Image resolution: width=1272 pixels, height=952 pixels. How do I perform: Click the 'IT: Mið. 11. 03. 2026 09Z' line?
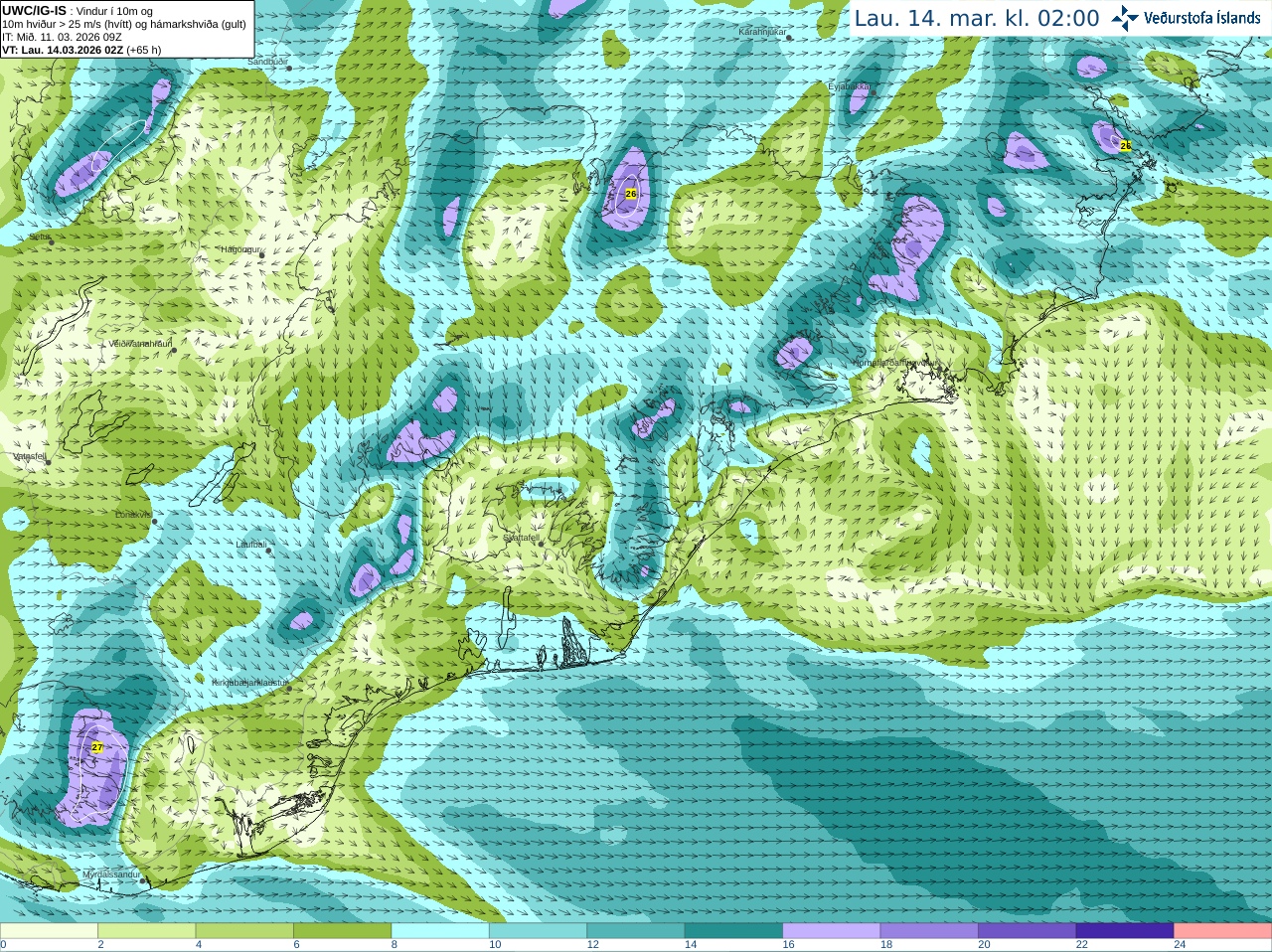(x=63, y=37)
